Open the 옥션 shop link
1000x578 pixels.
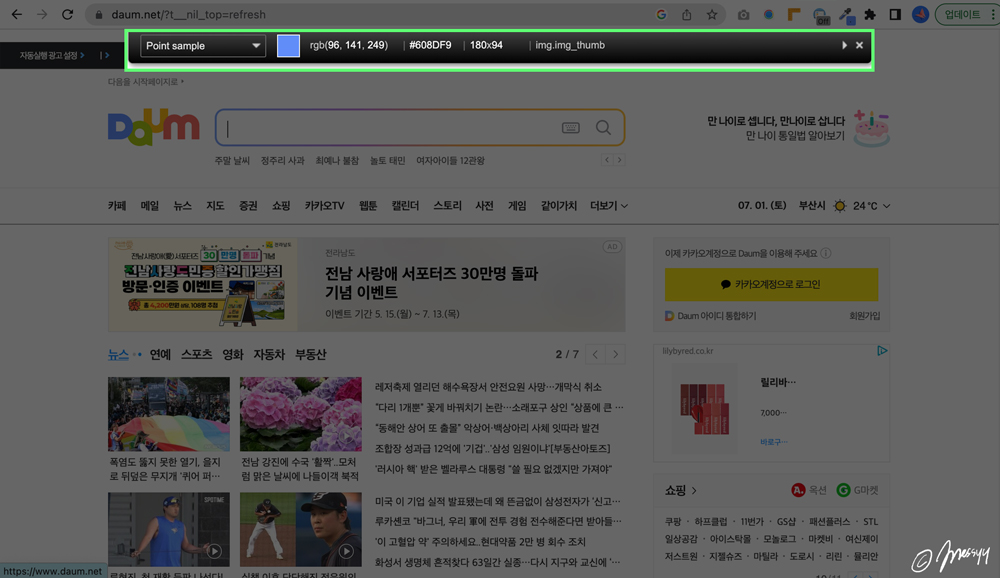(809, 490)
